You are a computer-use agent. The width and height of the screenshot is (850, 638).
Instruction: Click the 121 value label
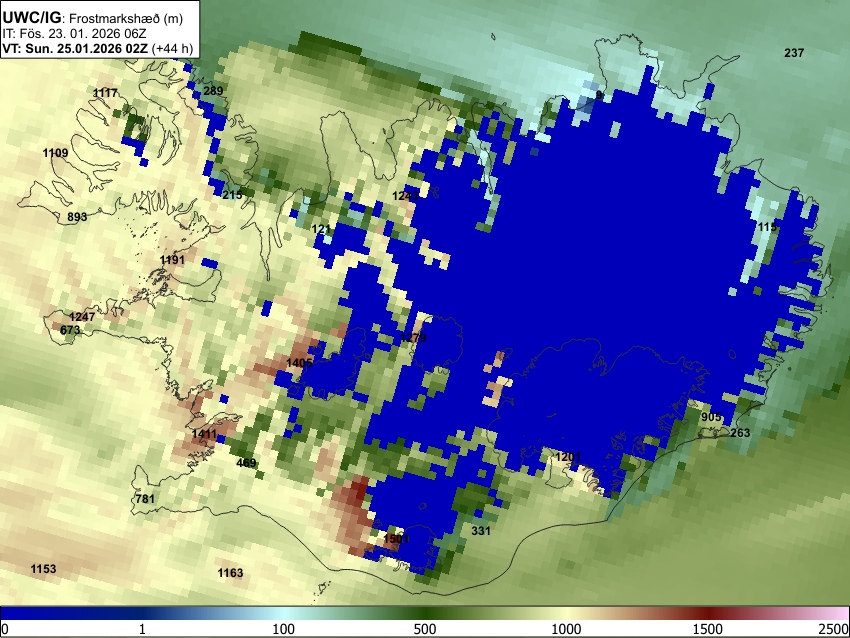pyautogui.click(x=321, y=229)
